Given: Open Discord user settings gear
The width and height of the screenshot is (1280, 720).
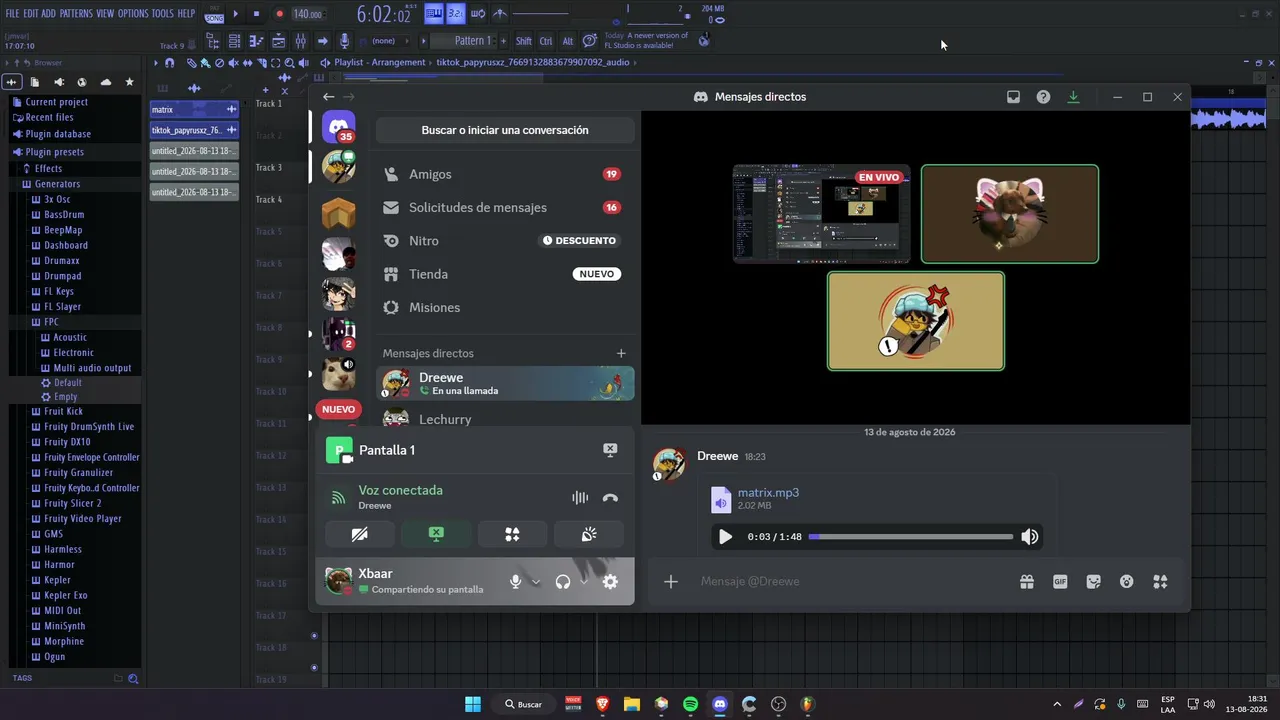Looking at the screenshot, I should [x=610, y=581].
